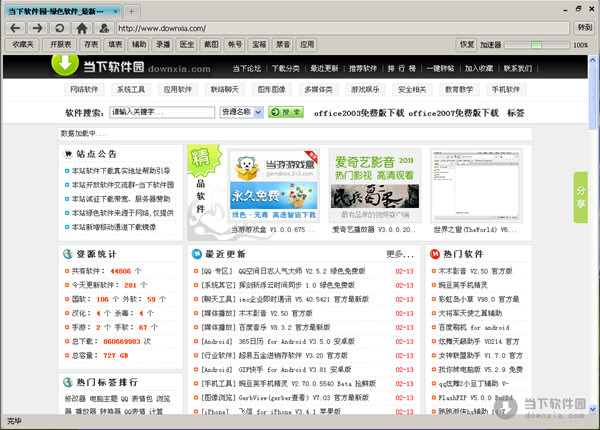Viewport: 600px width, 430px height.
Task: Click the browser Forward arrow button
Action: (38, 28)
